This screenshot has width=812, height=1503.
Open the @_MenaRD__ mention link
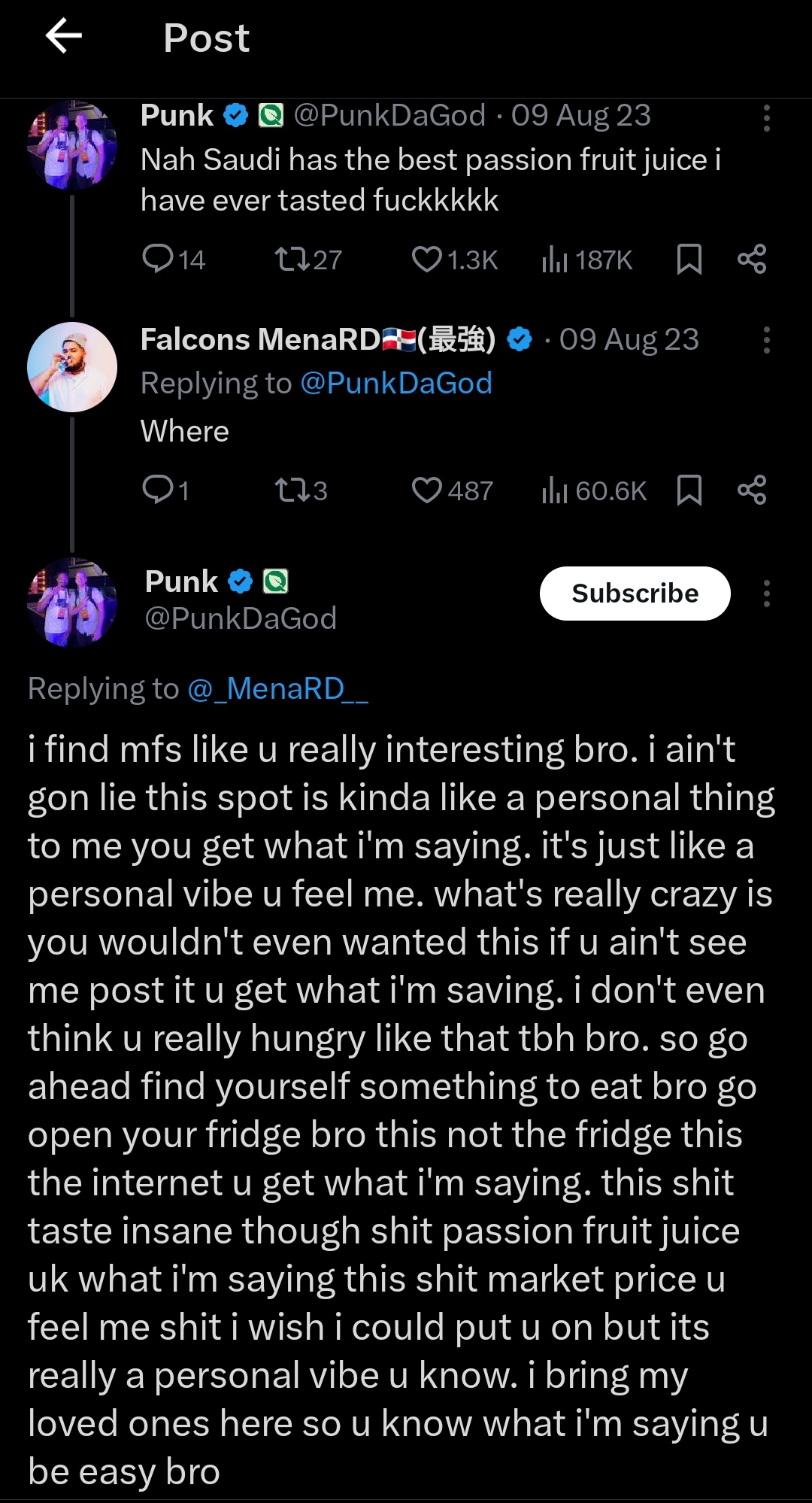[277, 688]
